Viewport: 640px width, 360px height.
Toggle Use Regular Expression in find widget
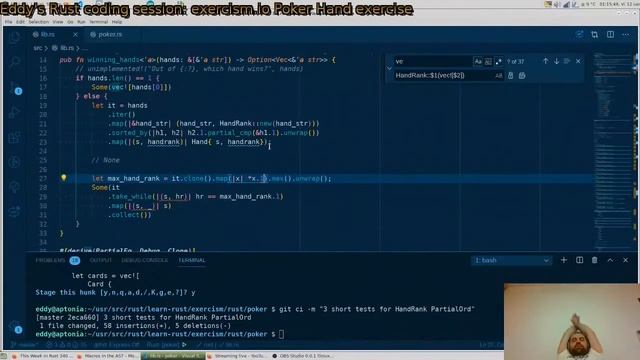(x=498, y=62)
